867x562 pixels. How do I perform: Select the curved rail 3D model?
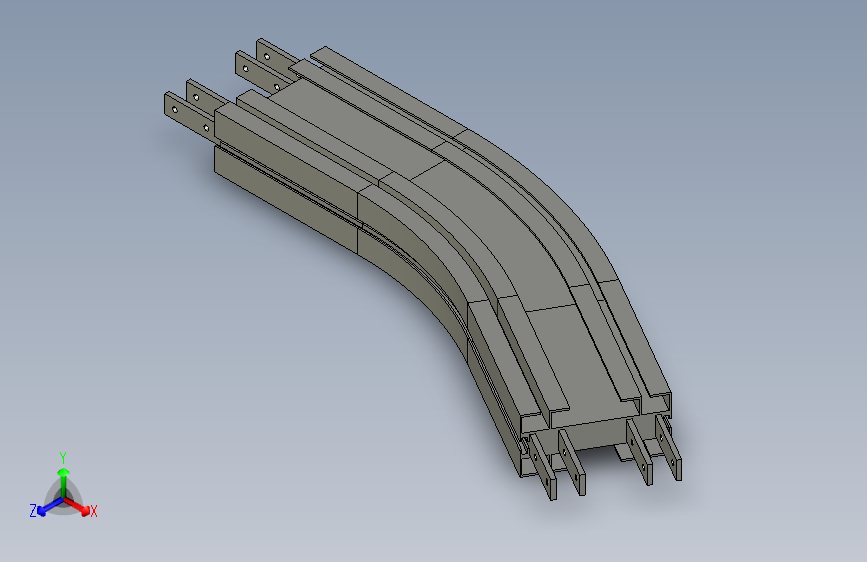(423, 269)
